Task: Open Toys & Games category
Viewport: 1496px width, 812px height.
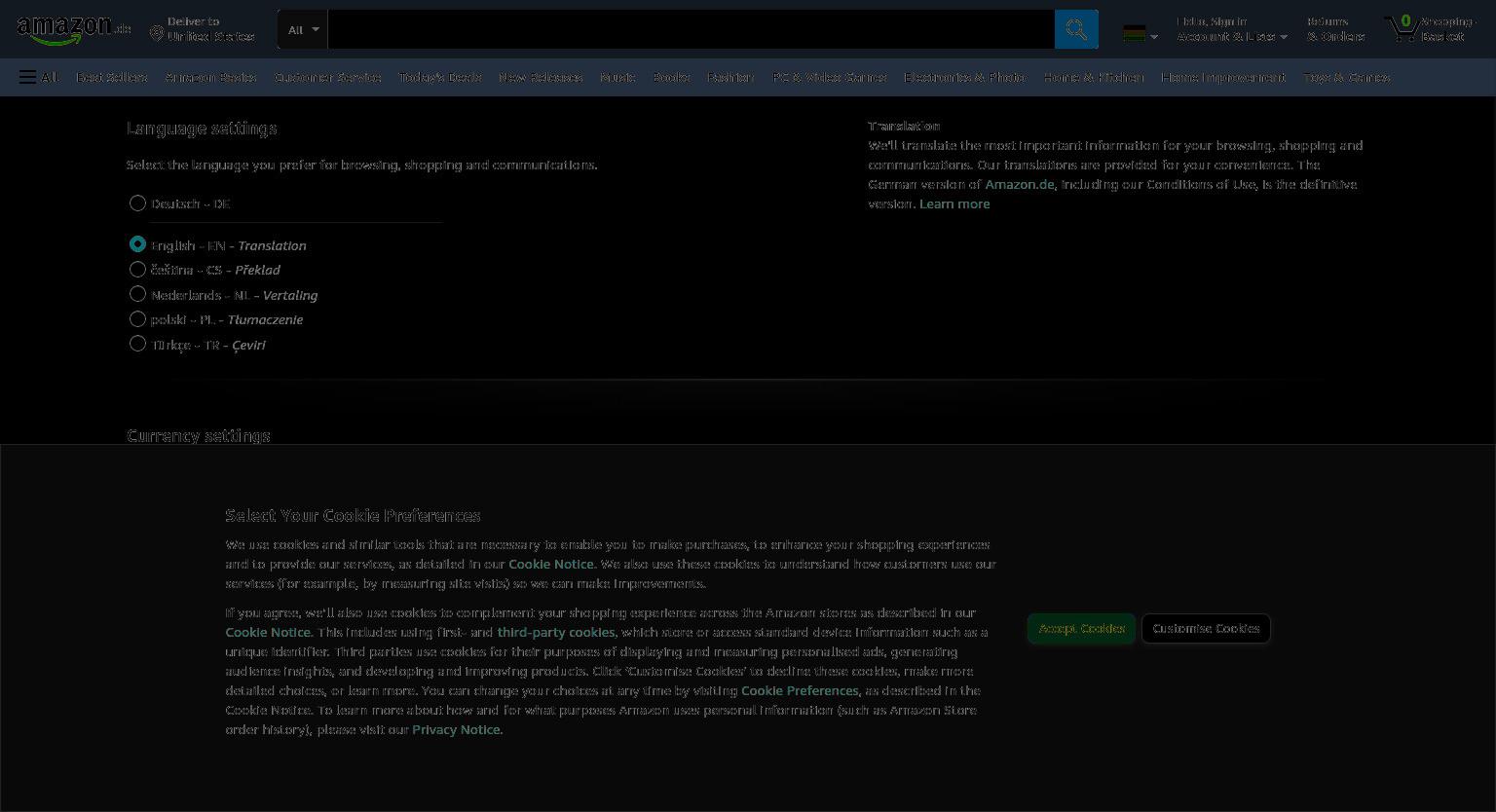Action: coord(1346,77)
